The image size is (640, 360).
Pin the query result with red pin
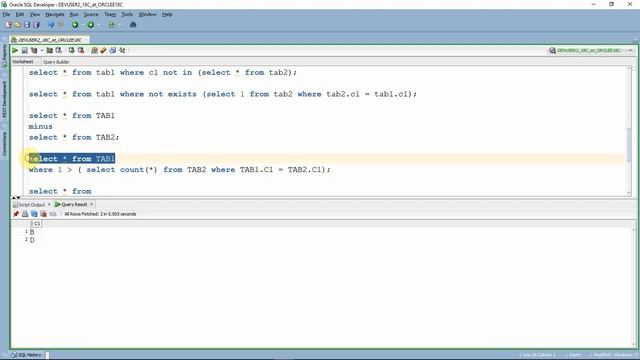pos(16,214)
